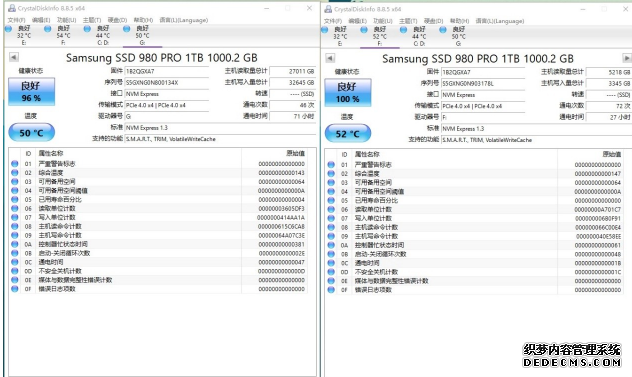Click the 原始值 column header in the G: window
This screenshot has height=377, width=632.
(x=274, y=153)
